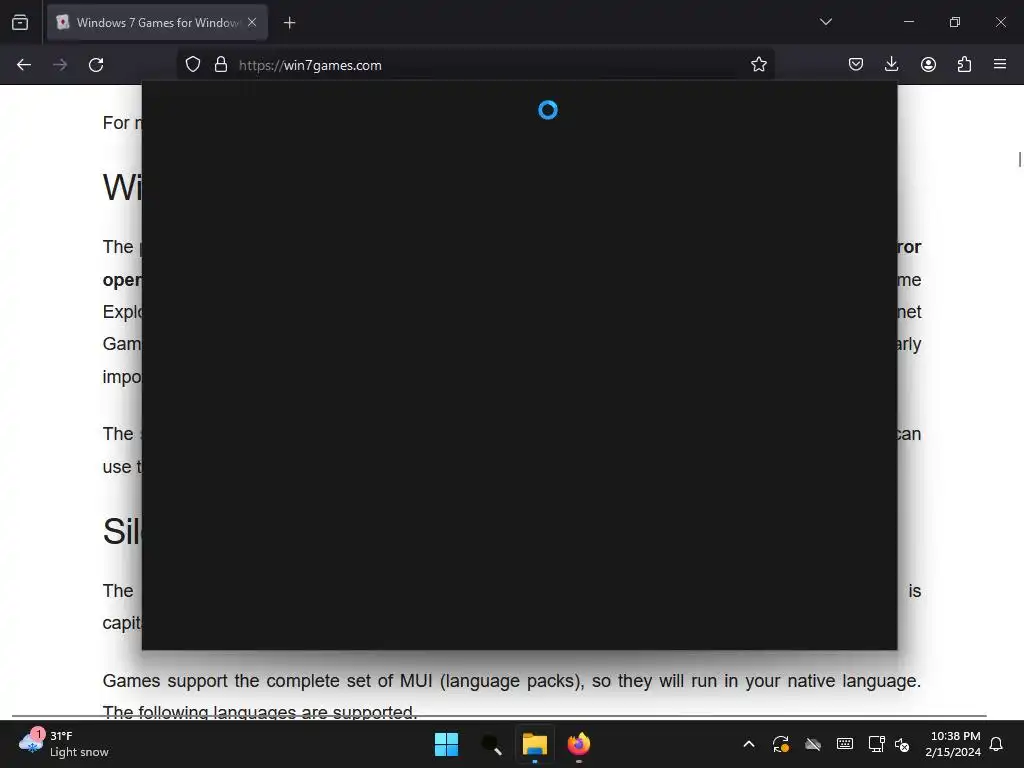Image resolution: width=1024 pixels, height=768 pixels.
Task: Go back one page
Action: click(x=24, y=65)
